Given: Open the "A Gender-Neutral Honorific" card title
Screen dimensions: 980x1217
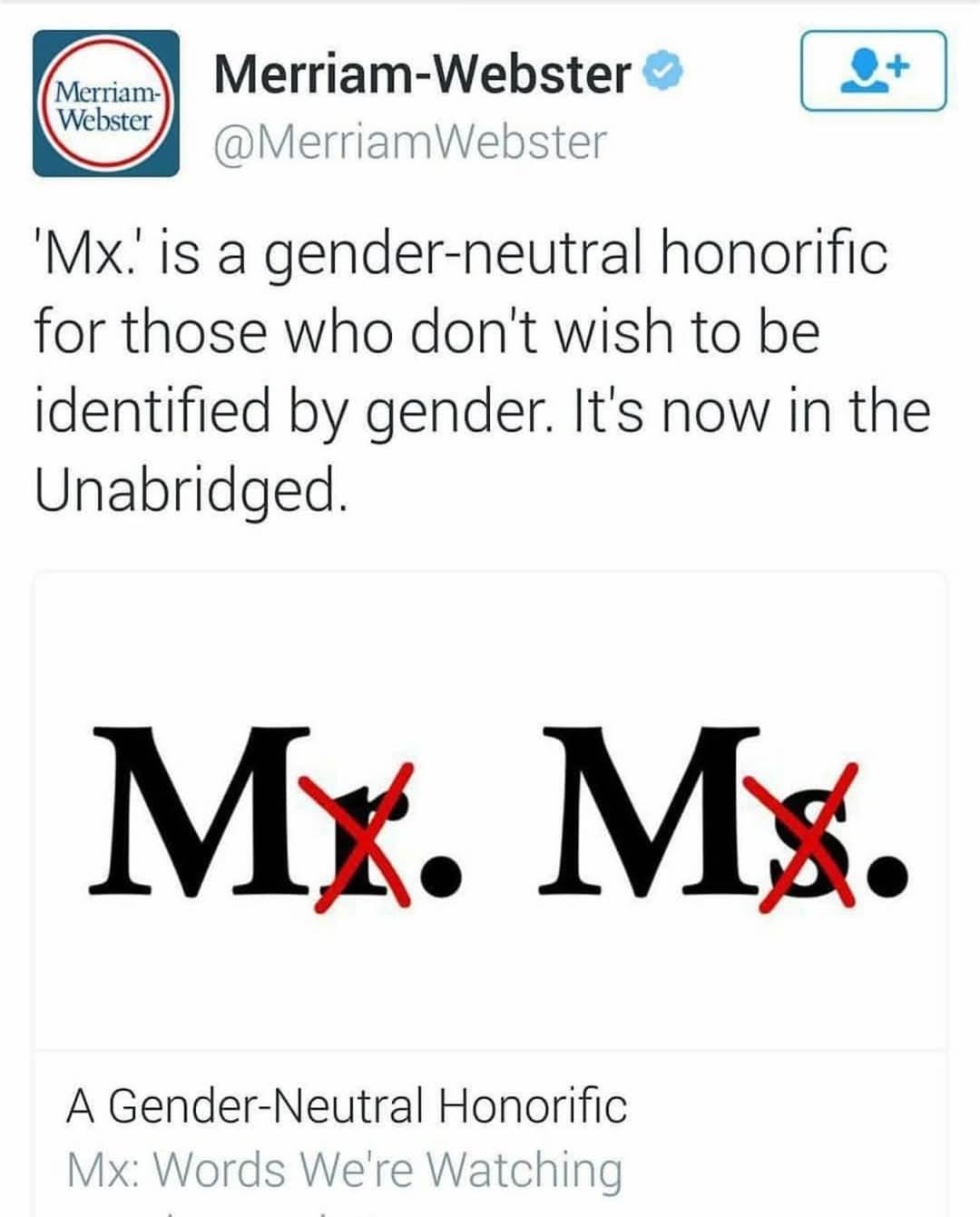Looking at the screenshot, I should pos(347,1105).
